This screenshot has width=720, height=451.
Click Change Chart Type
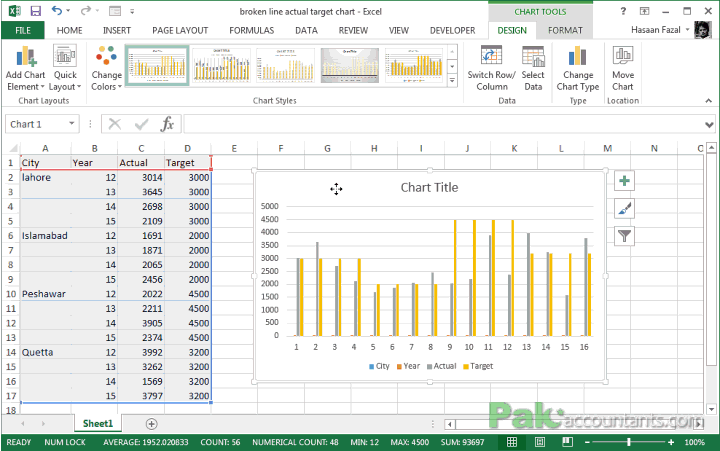pos(578,68)
